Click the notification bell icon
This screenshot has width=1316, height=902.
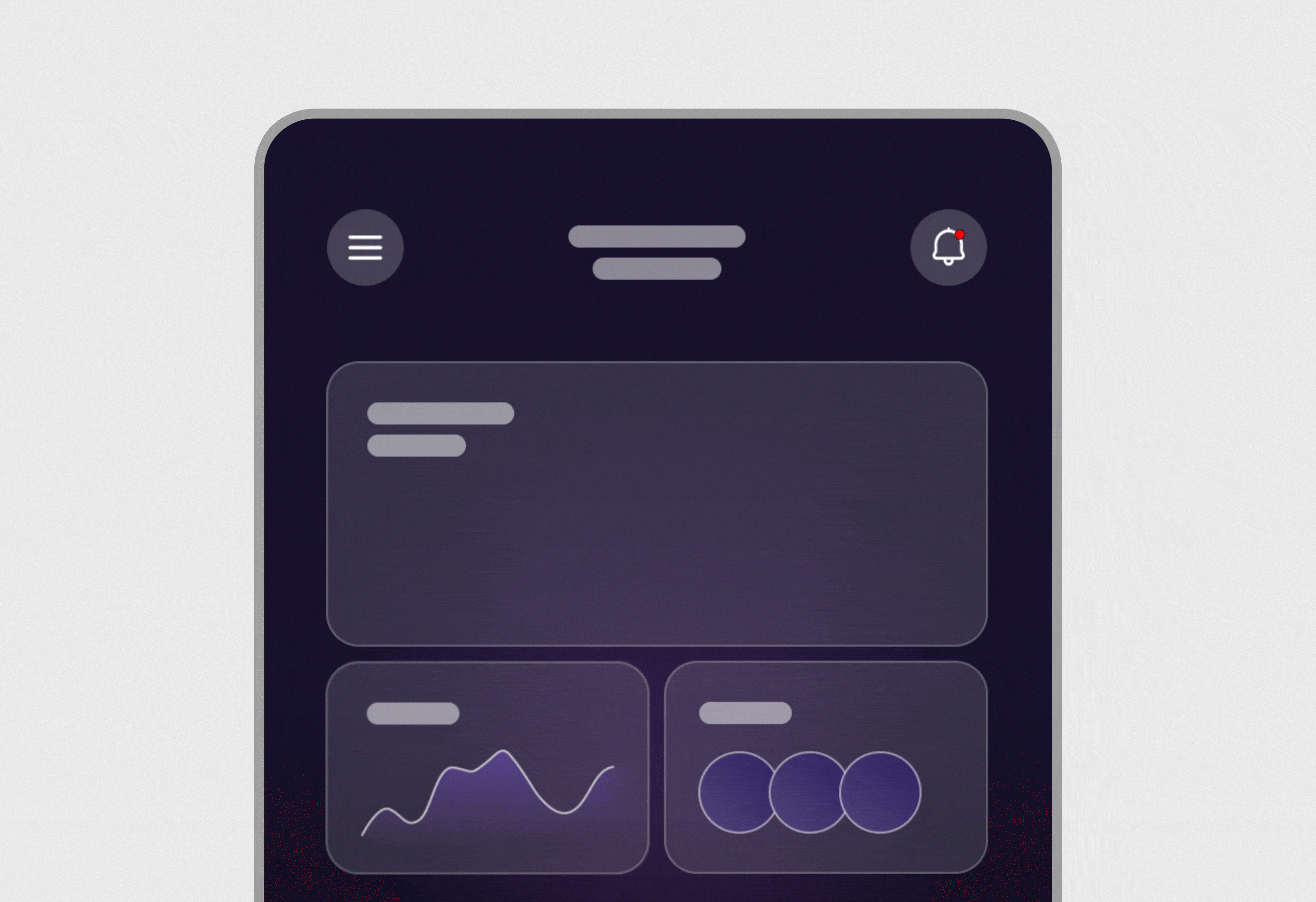tap(947, 247)
